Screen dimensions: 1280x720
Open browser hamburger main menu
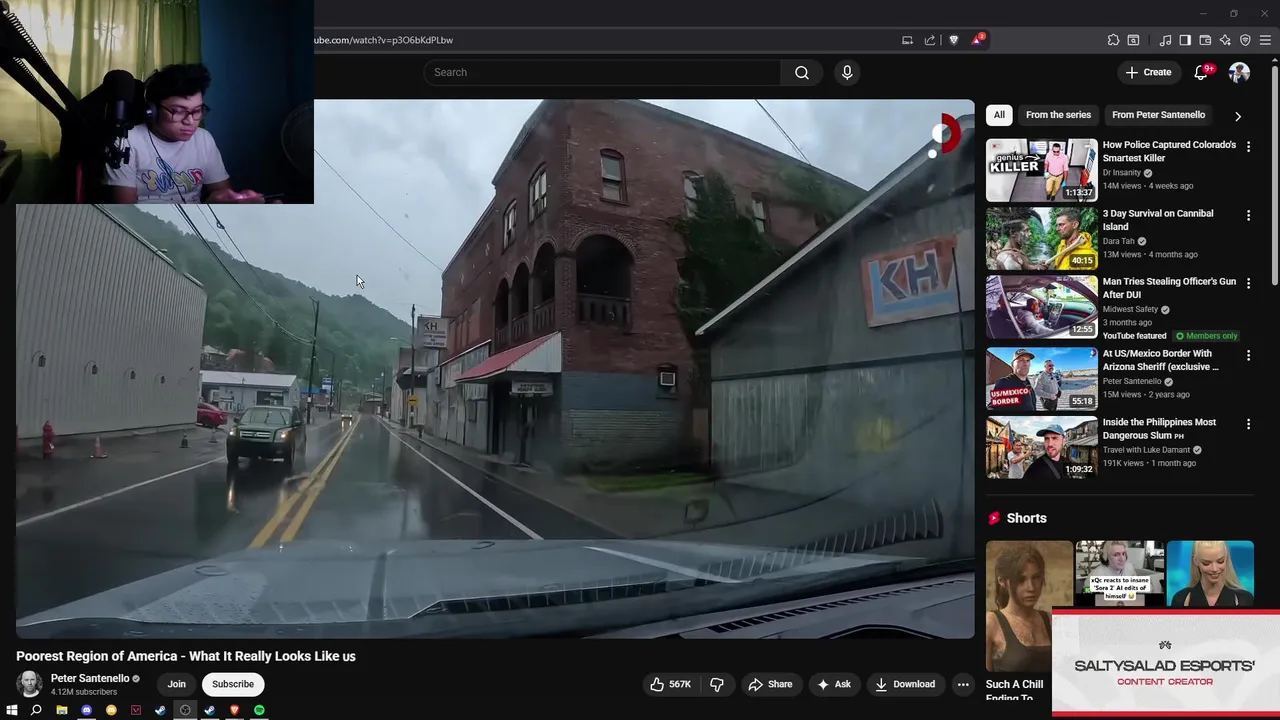pyautogui.click(x=1266, y=40)
